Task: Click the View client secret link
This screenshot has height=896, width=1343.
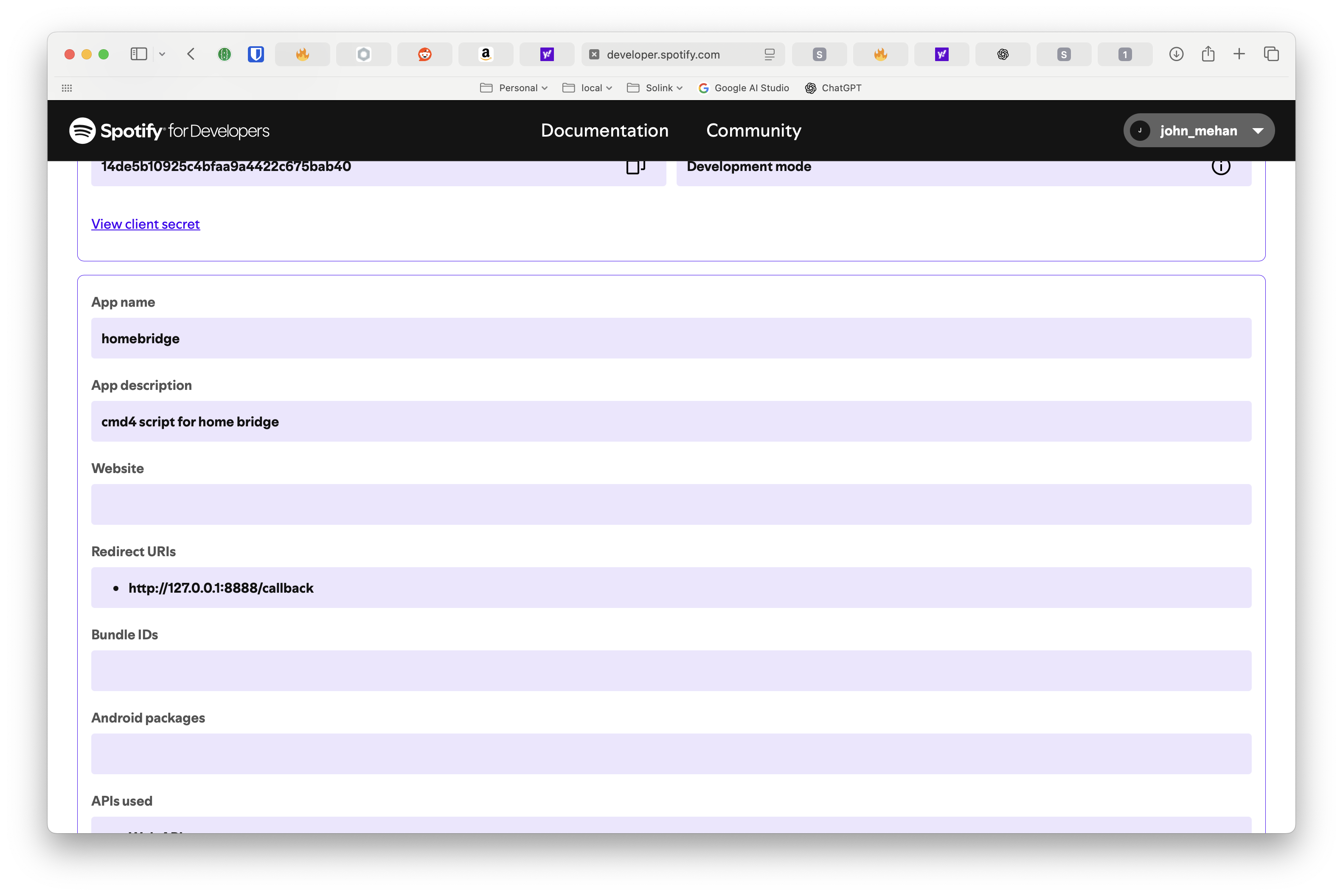Action: click(x=145, y=224)
